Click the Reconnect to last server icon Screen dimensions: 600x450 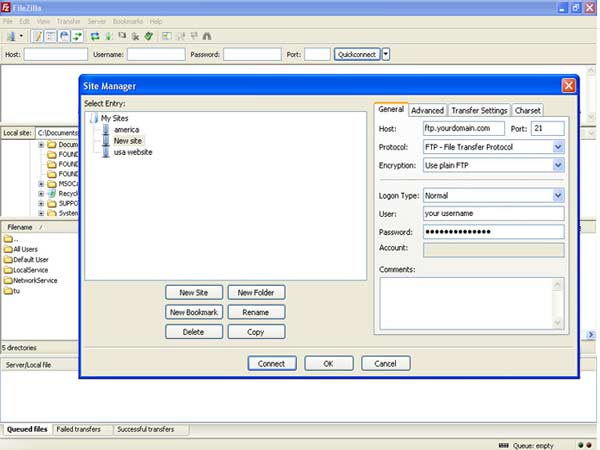point(149,36)
